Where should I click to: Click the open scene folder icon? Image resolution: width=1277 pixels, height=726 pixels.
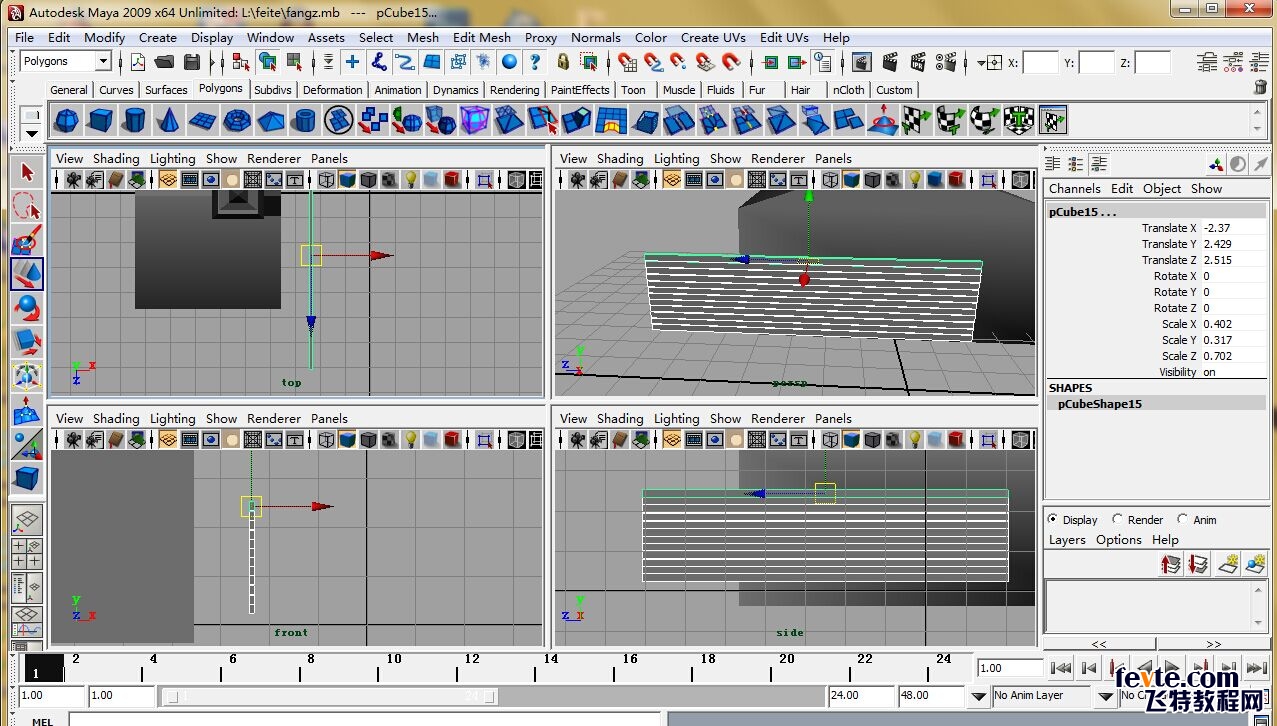click(x=165, y=62)
